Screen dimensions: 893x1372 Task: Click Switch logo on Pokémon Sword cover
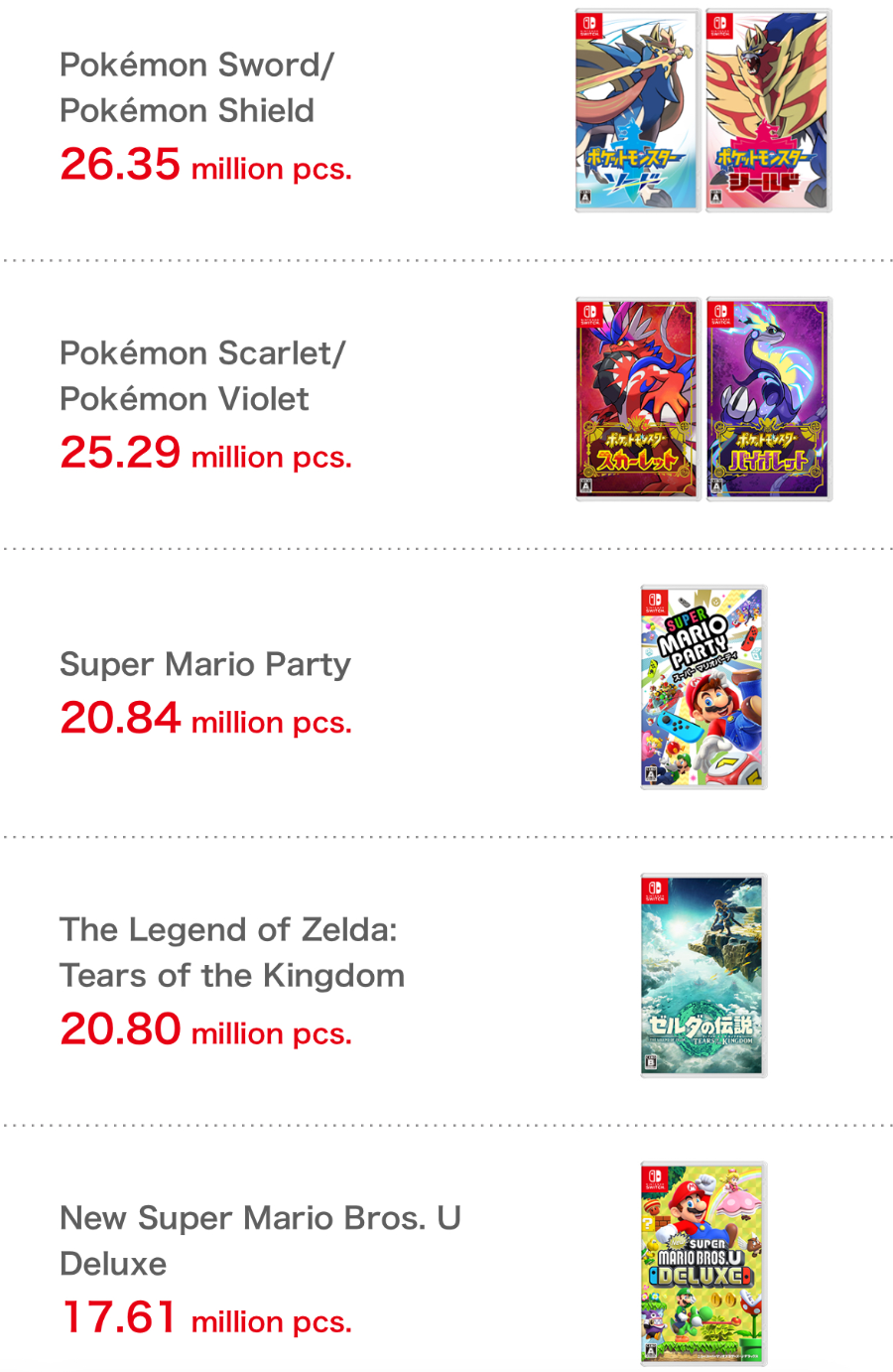click(x=589, y=25)
